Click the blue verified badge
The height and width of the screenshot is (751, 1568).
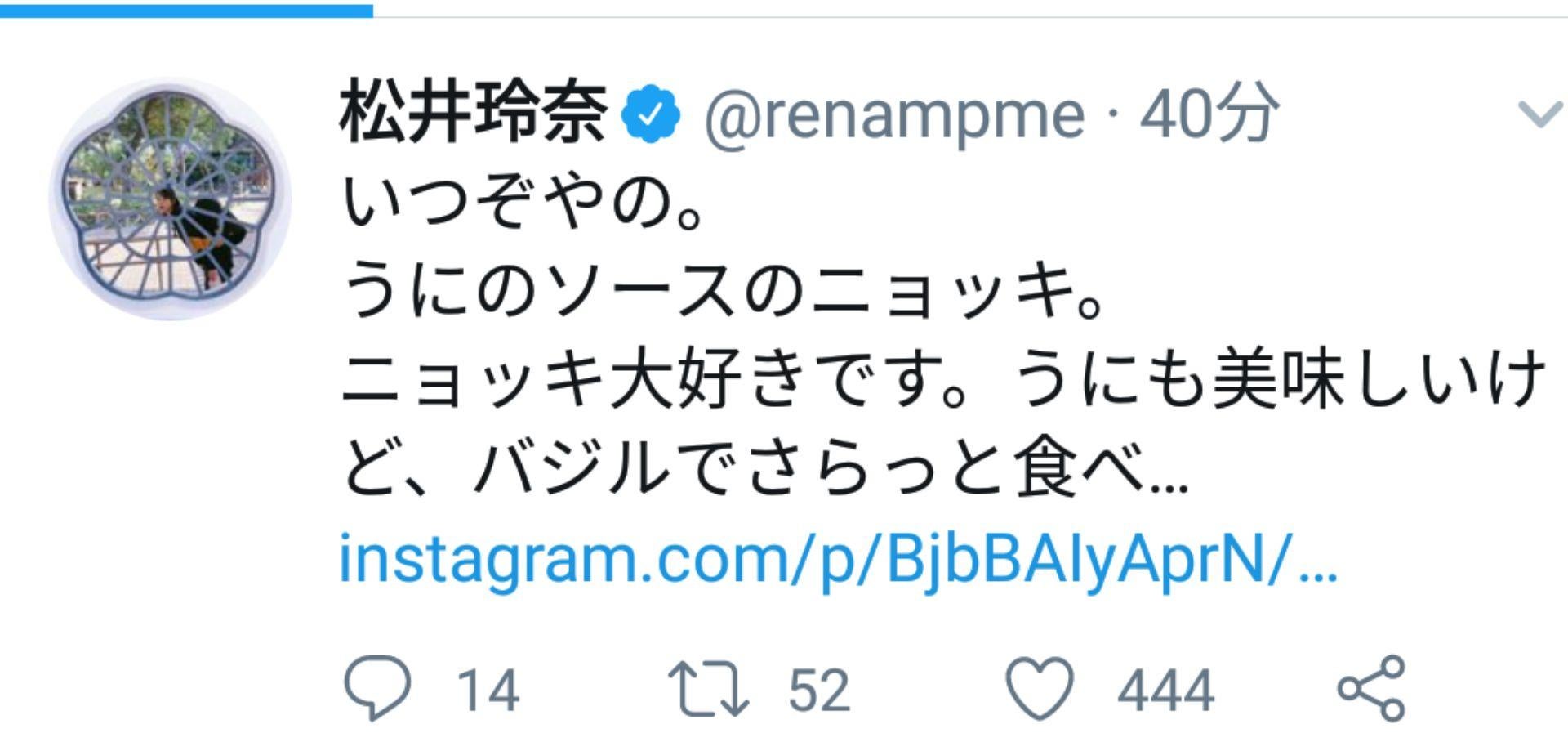[x=651, y=114]
